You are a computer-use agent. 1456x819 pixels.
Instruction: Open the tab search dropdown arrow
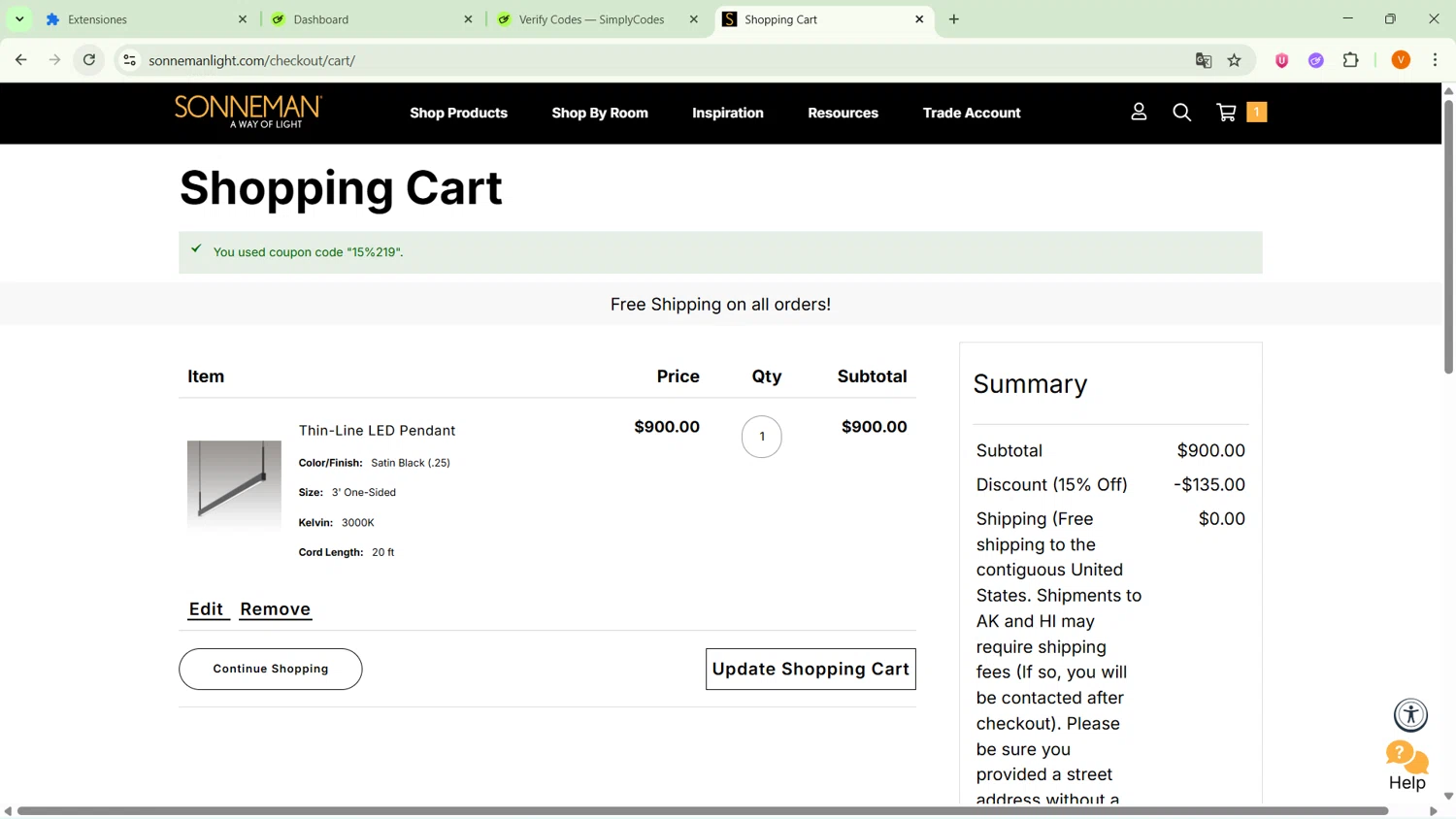(x=19, y=19)
